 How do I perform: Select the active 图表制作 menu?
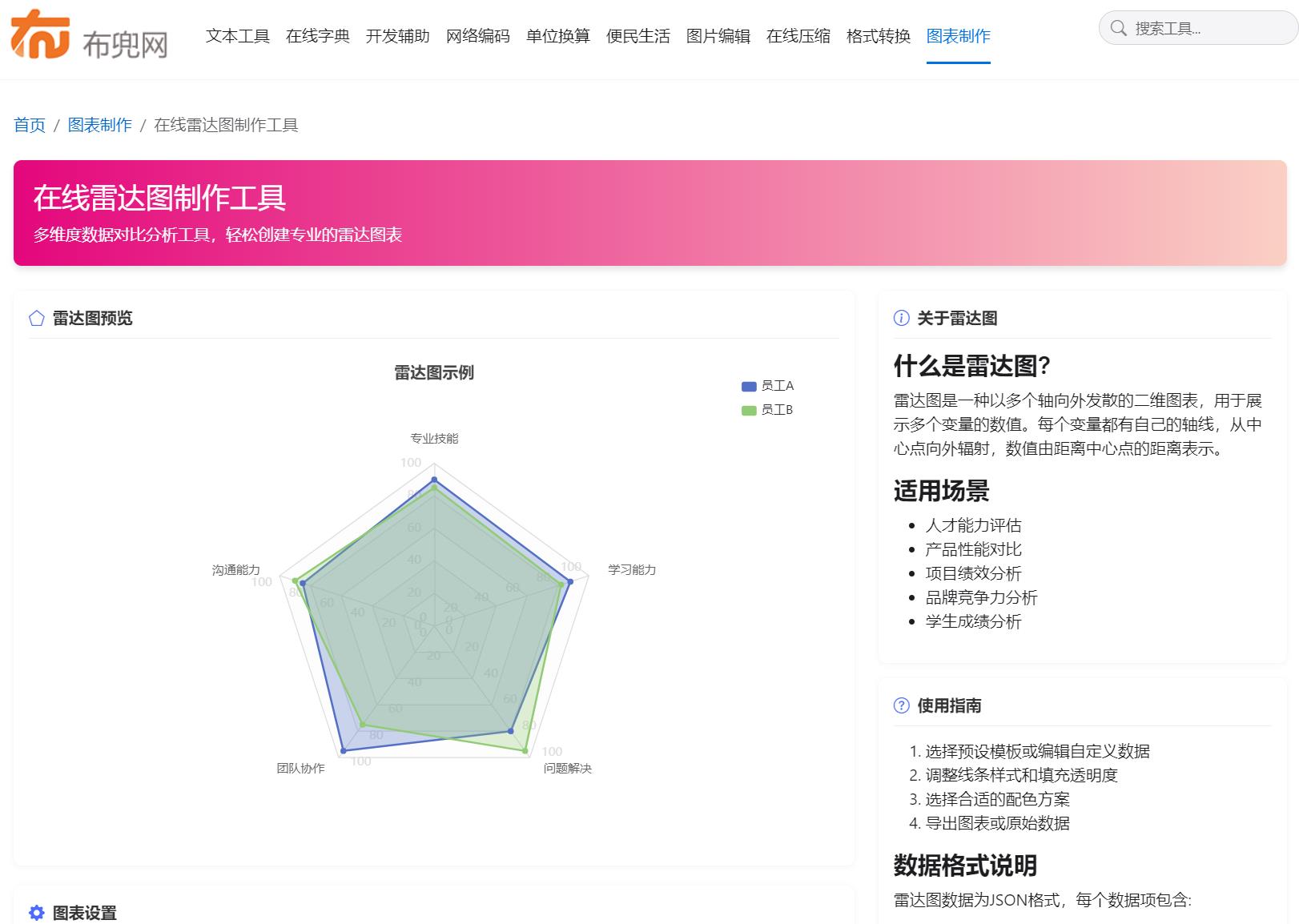click(959, 36)
